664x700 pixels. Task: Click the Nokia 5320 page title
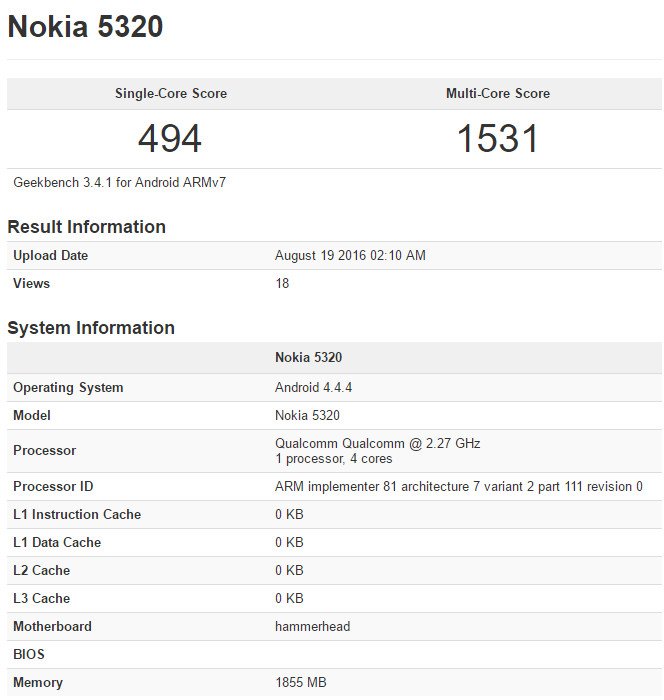(x=85, y=28)
